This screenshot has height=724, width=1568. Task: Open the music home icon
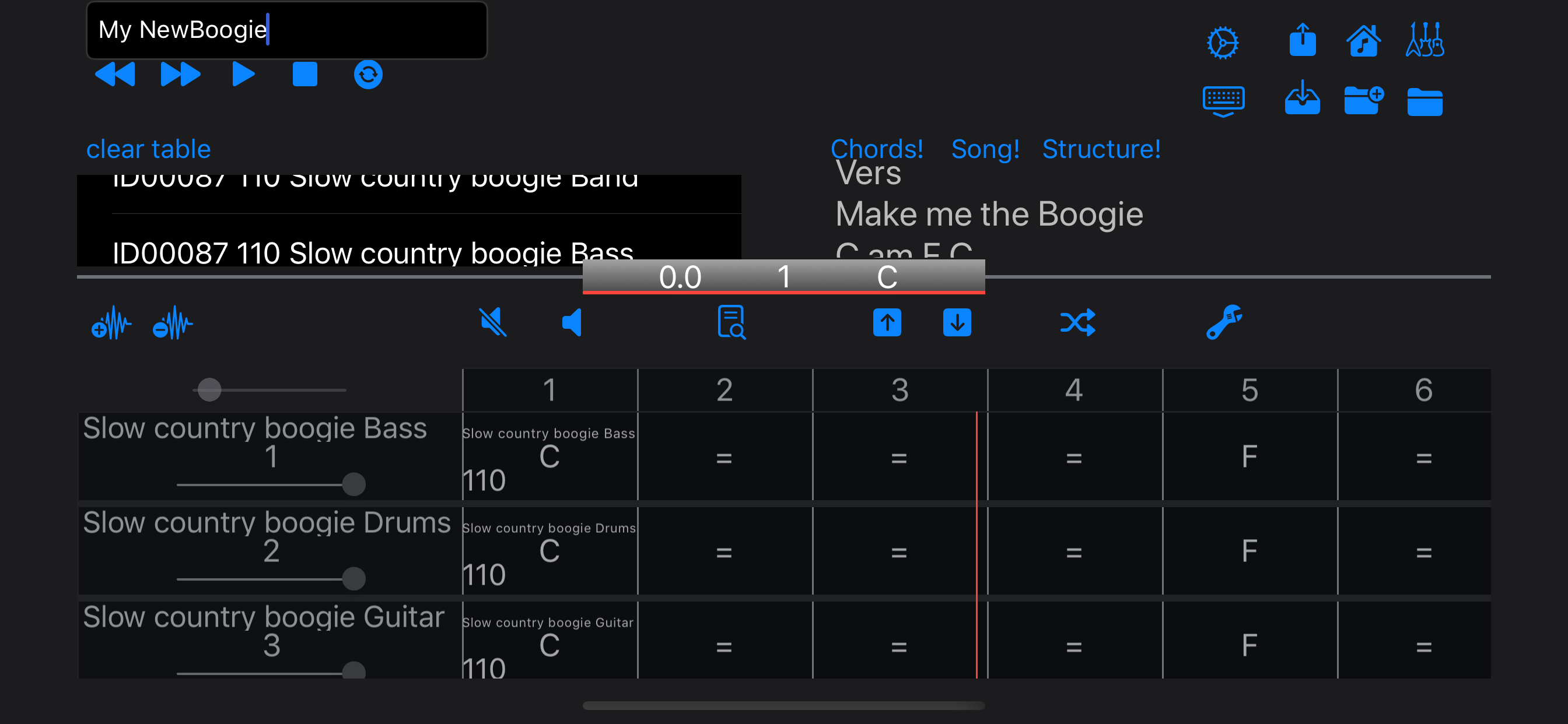1363,41
